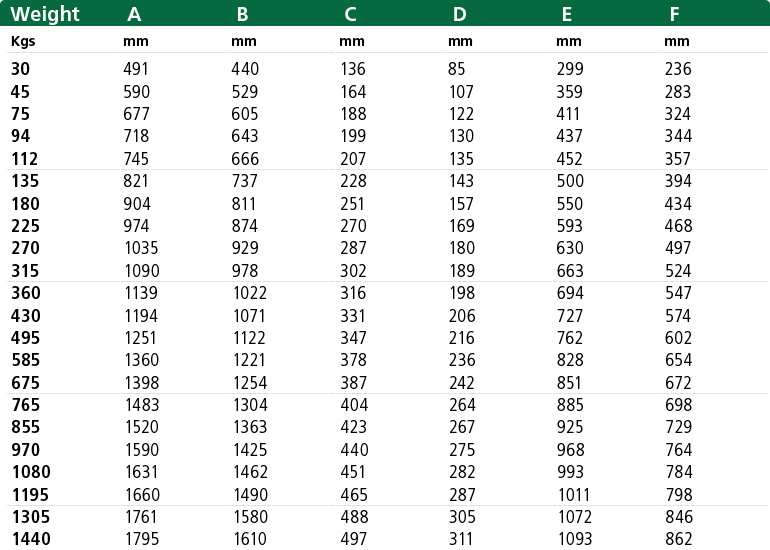Click value 287 in column C
Image resolution: width=770 pixels, height=550 pixels.
(353, 248)
